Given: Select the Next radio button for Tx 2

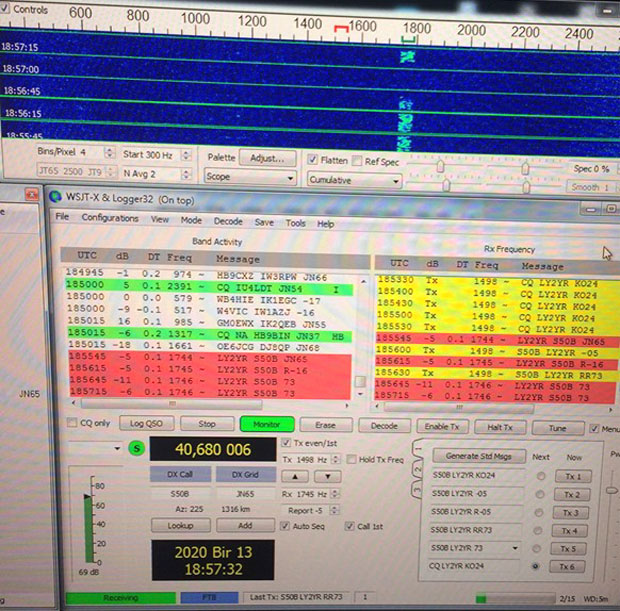Looking at the screenshot, I should (539, 494).
